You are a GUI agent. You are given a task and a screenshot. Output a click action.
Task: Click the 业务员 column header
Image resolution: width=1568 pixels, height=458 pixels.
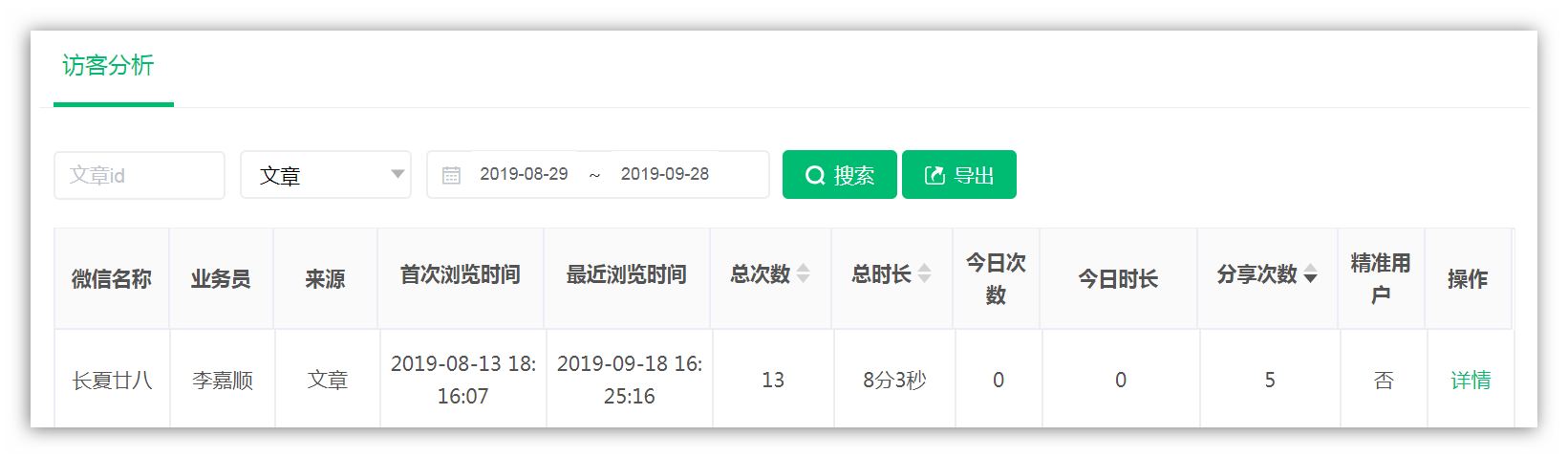pyautogui.click(x=221, y=278)
